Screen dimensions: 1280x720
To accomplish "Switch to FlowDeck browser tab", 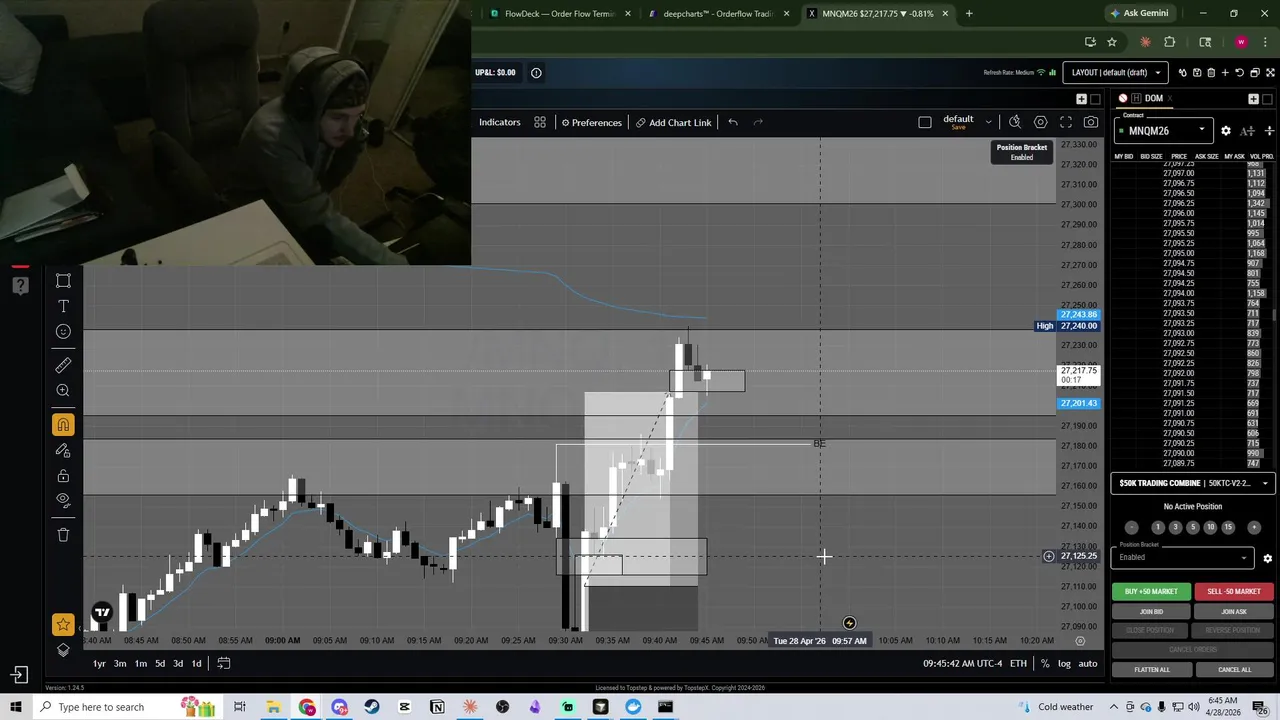I will [558, 14].
